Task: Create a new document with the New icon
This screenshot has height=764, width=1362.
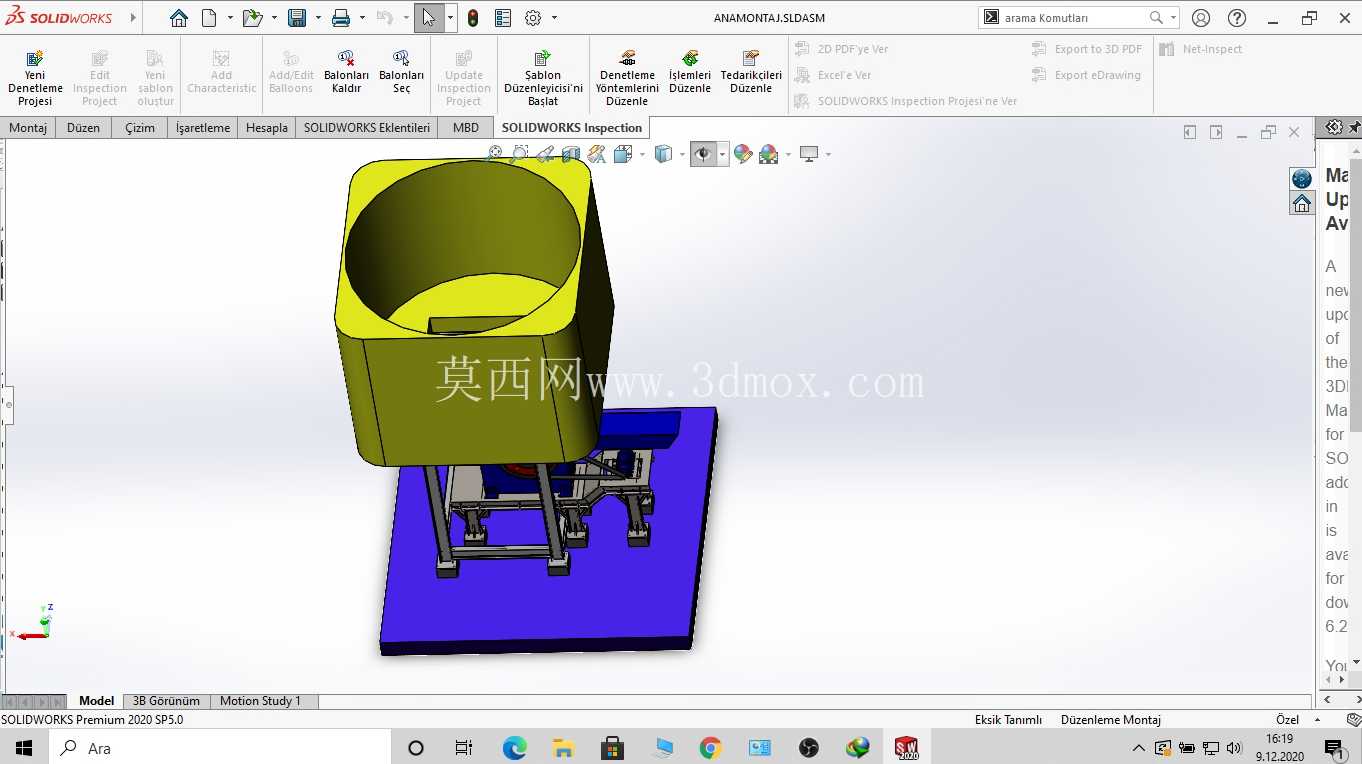Action: (209, 18)
